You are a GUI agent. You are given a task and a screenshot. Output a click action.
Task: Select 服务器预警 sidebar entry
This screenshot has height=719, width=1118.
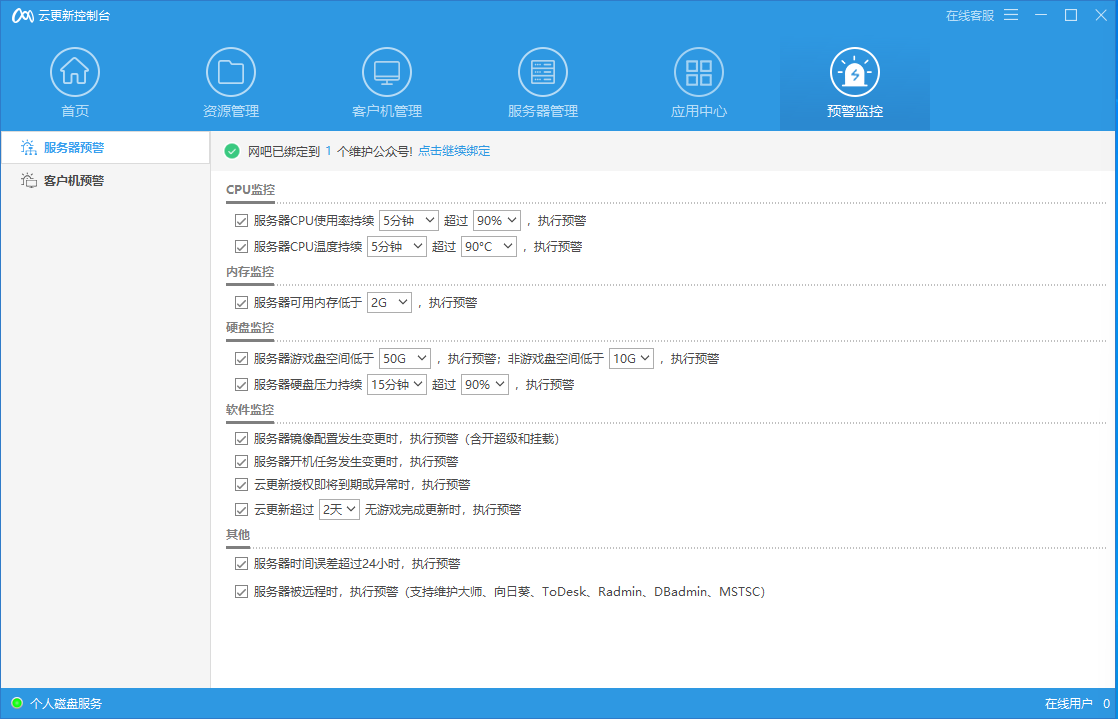coord(70,147)
